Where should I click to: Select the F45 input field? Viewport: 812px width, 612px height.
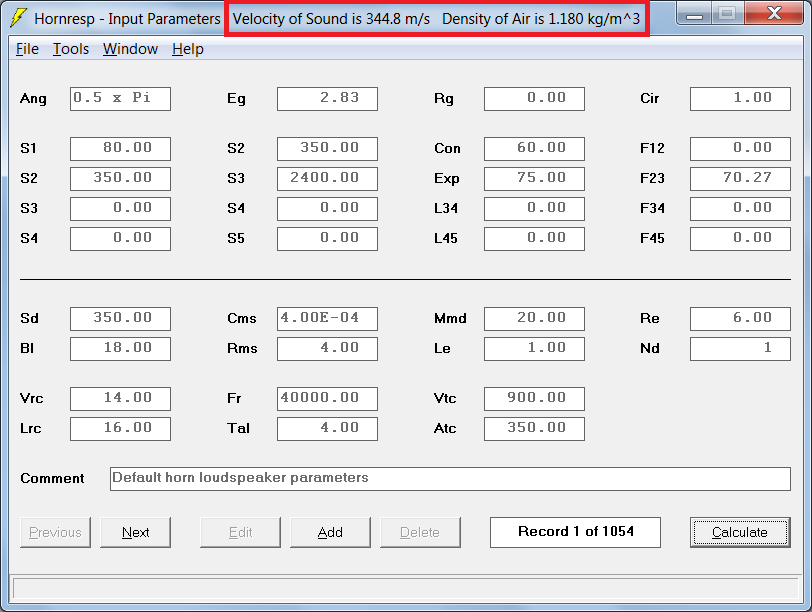[x=740, y=239]
